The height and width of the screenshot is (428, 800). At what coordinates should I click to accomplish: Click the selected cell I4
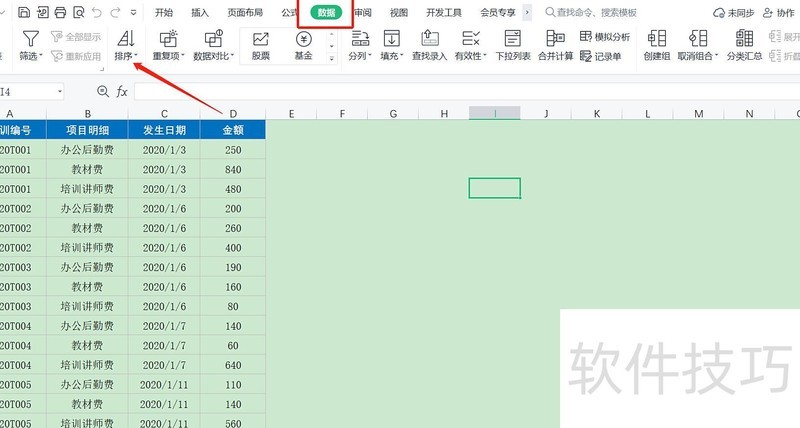(x=494, y=188)
